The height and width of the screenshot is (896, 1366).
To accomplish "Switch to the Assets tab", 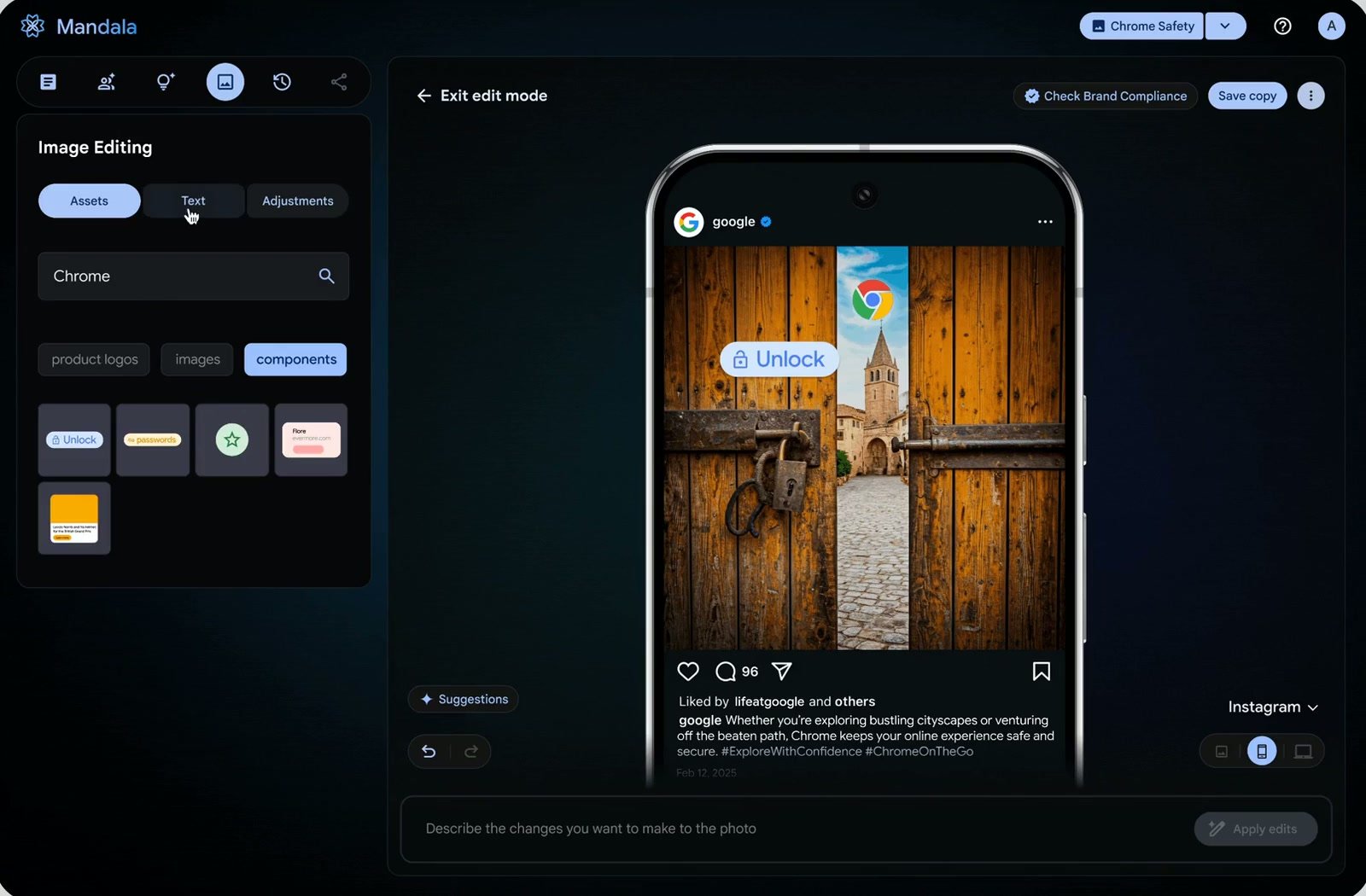I will (x=90, y=201).
